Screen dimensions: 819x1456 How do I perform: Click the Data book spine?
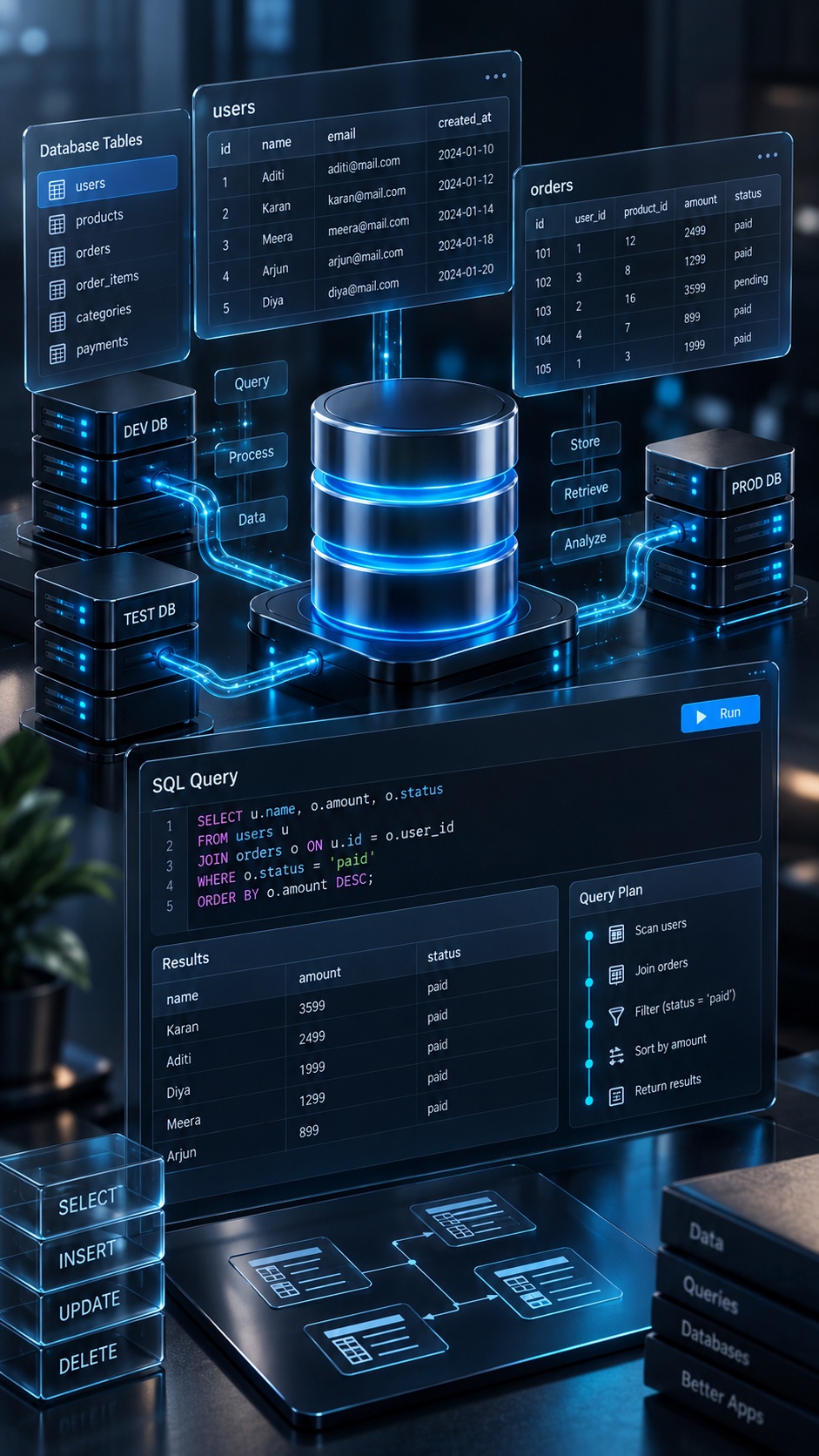click(x=706, y=1236)
